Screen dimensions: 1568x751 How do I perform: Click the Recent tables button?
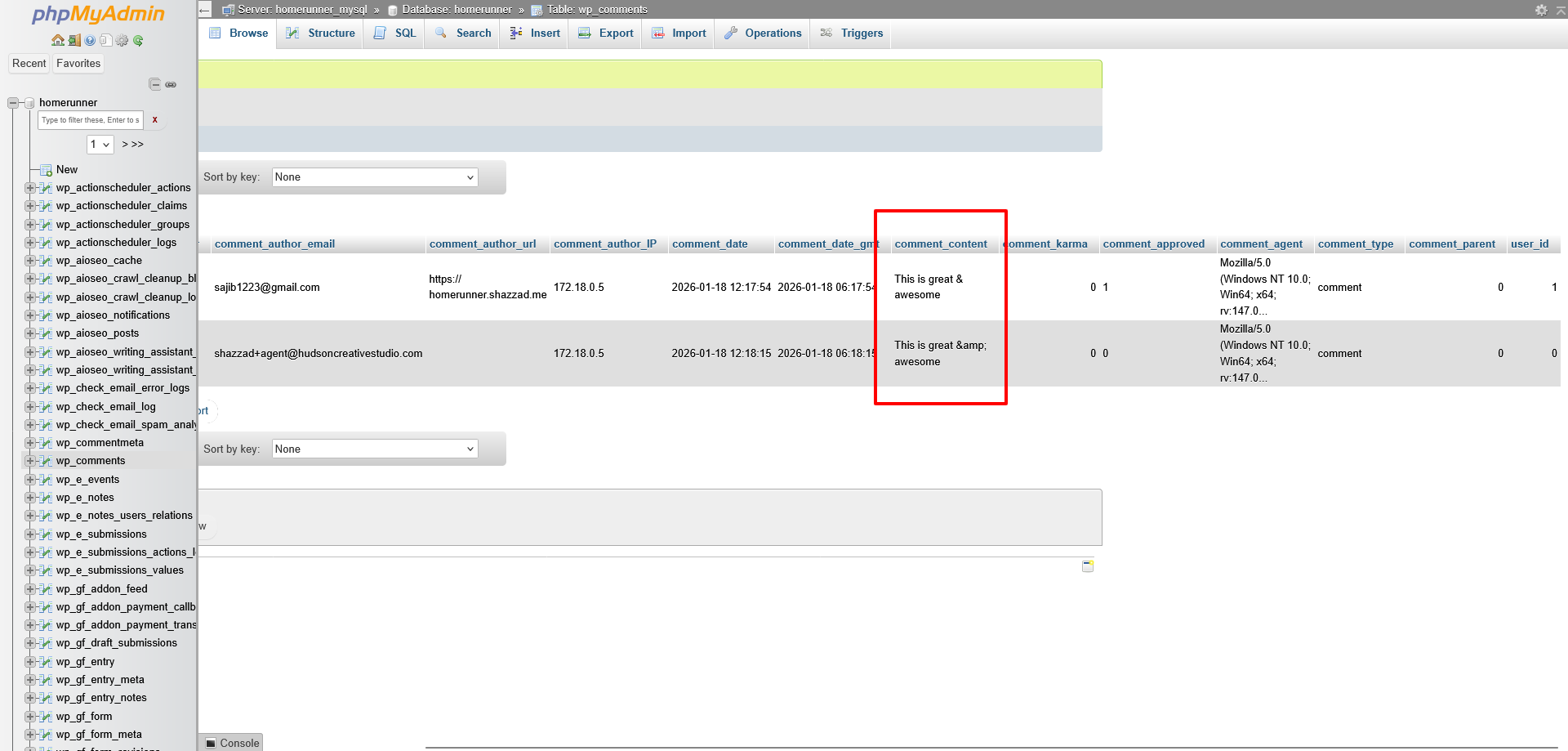tap(29, 64)
